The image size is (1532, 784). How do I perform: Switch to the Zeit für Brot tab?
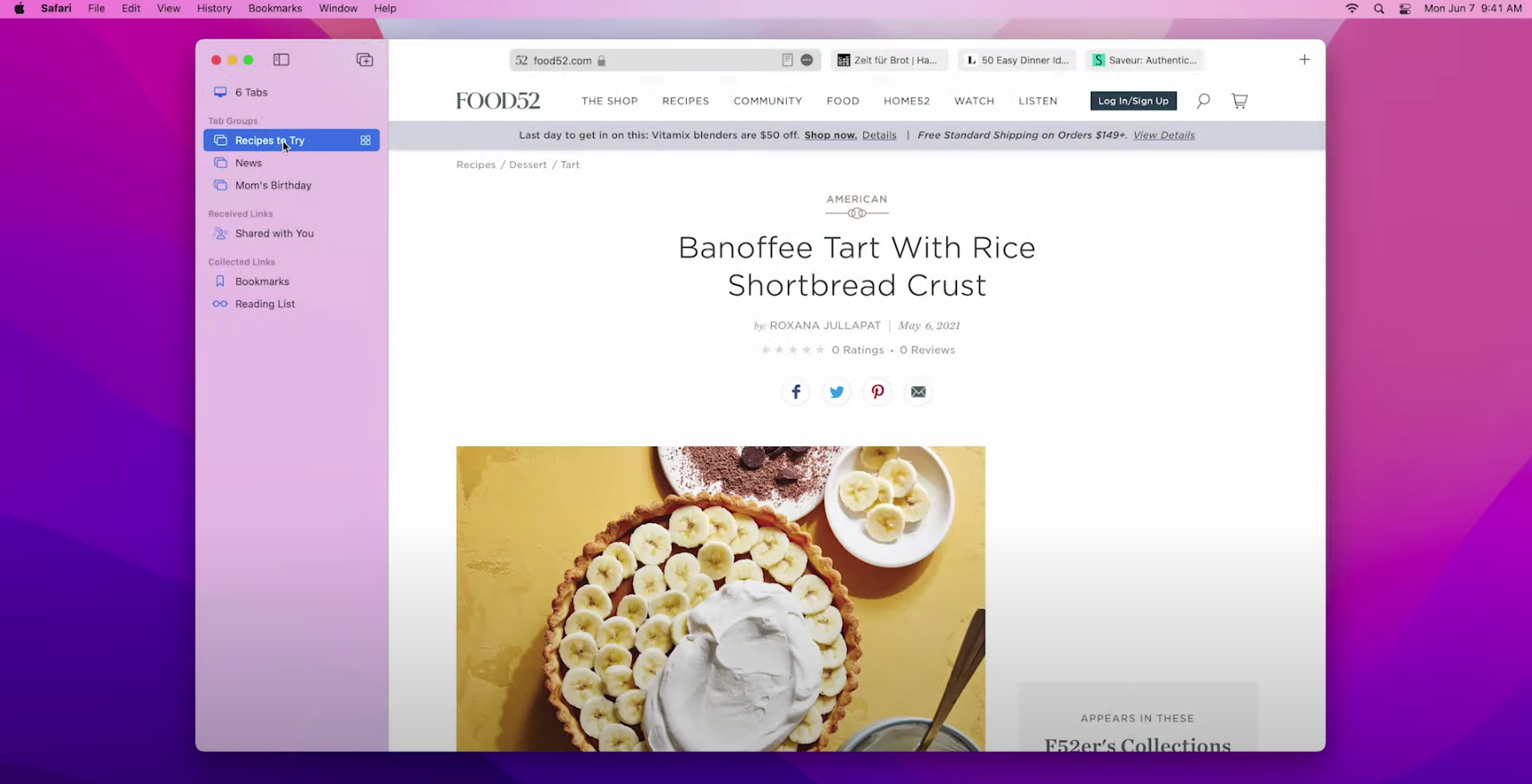[x=888, y=60]
